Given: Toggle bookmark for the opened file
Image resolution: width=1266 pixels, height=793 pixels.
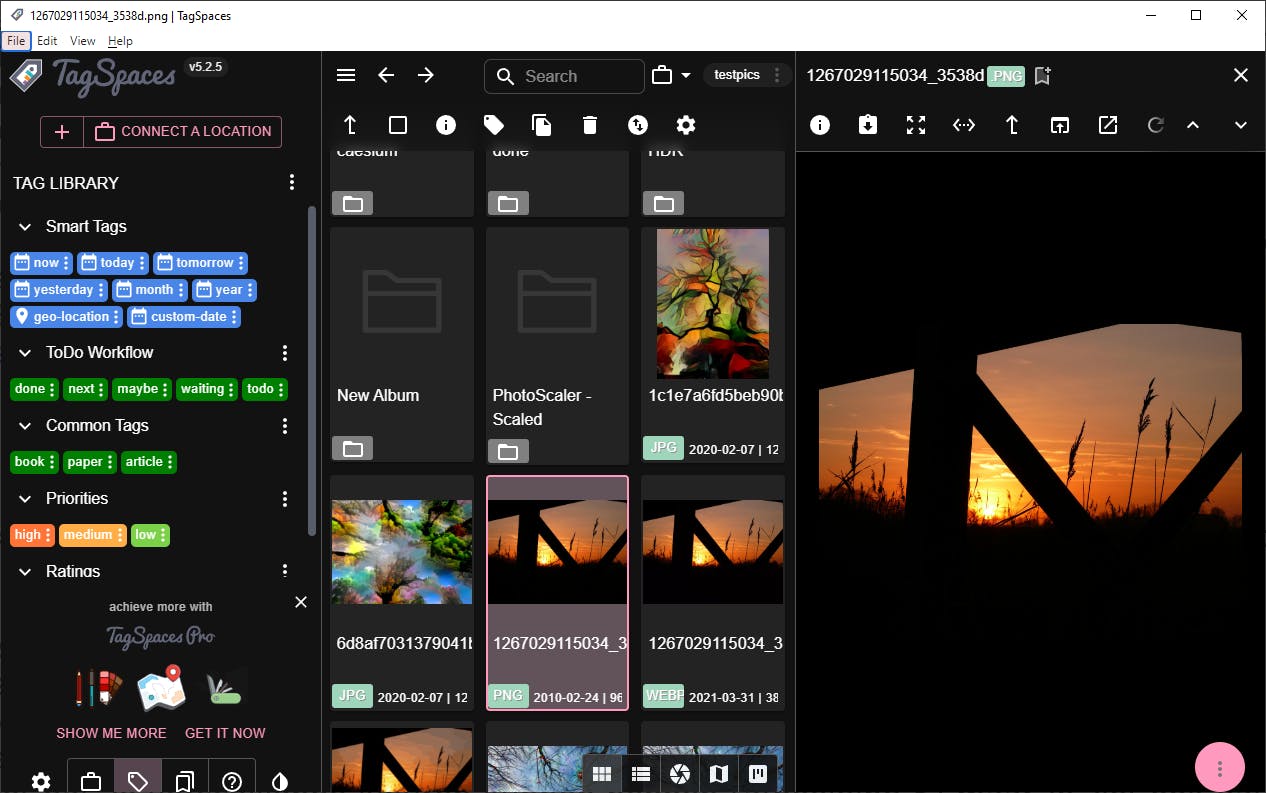Looking at the screenshot, I should click(1043, 76).
